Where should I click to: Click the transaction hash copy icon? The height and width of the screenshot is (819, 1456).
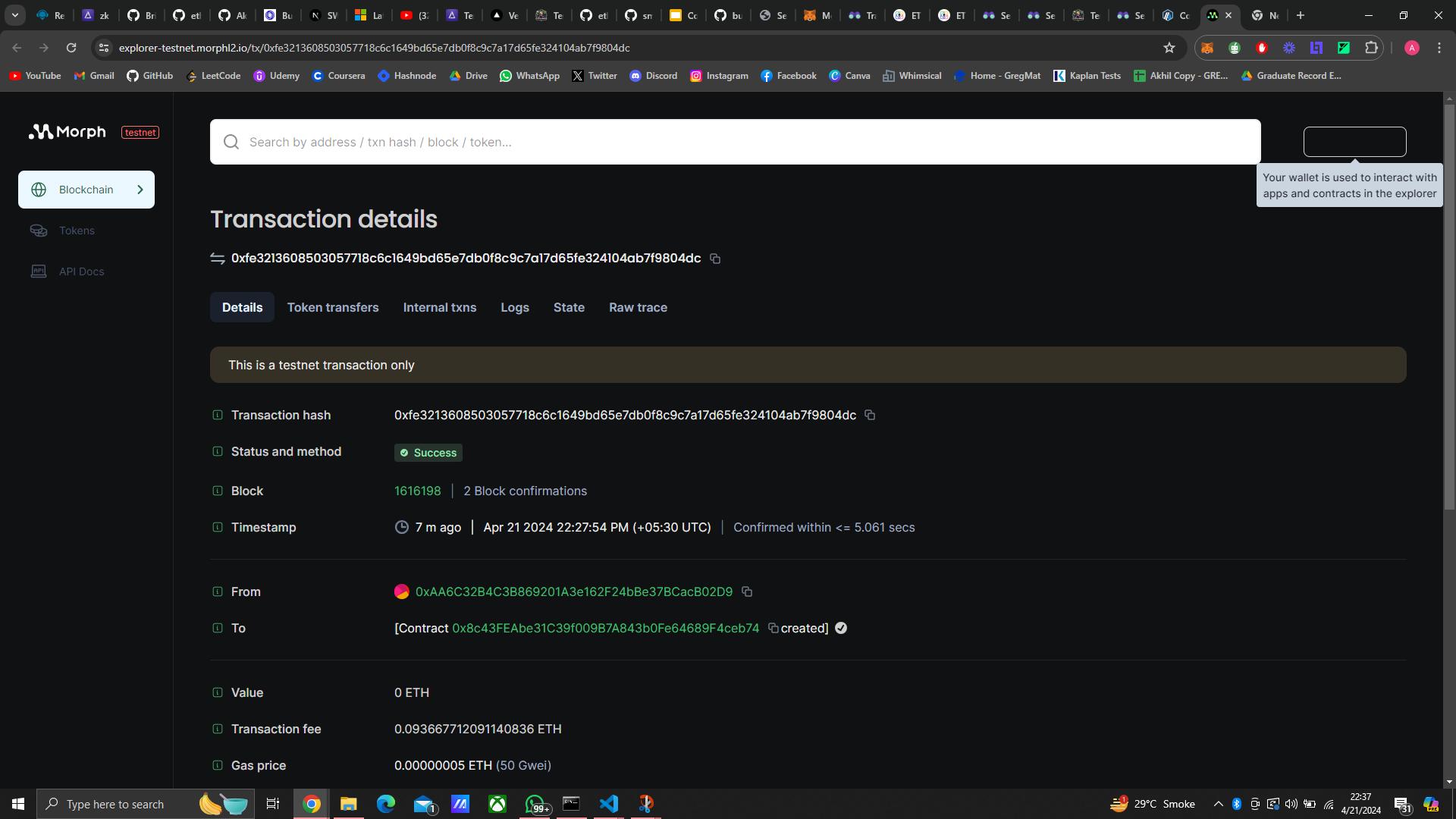pyautogui.click(x=870, y=415)
